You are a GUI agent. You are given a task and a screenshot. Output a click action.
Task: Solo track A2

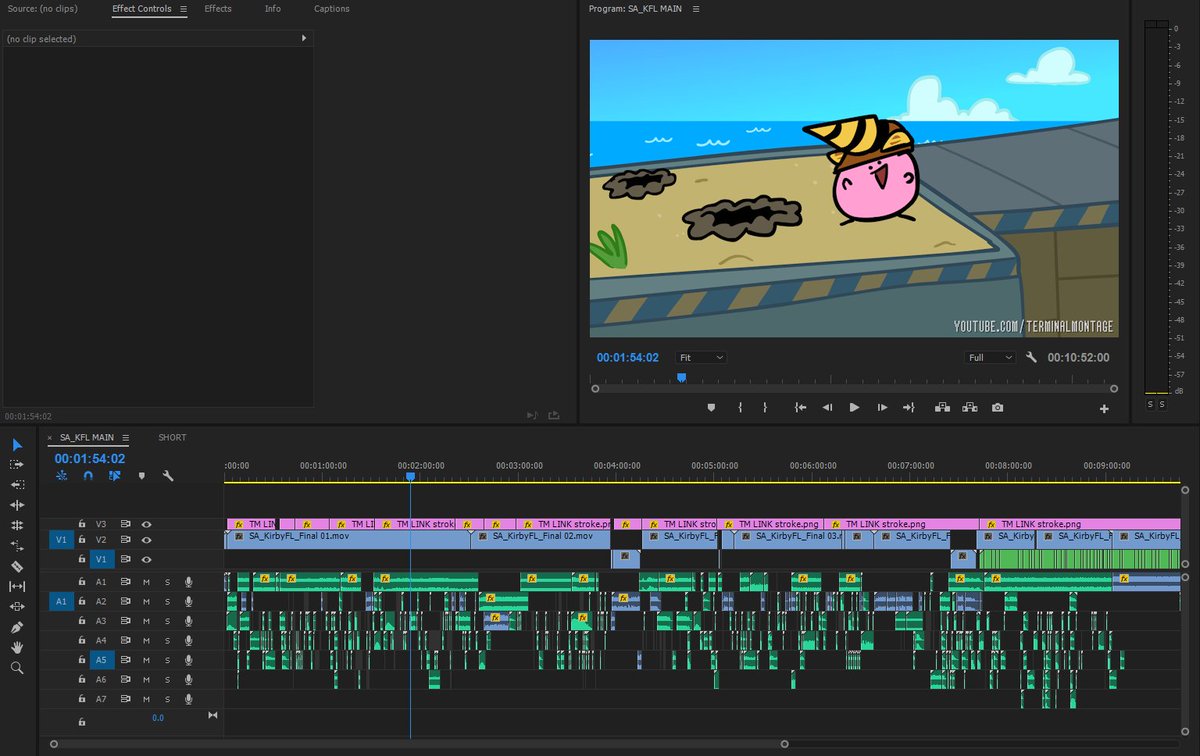(x=167, y=601)
